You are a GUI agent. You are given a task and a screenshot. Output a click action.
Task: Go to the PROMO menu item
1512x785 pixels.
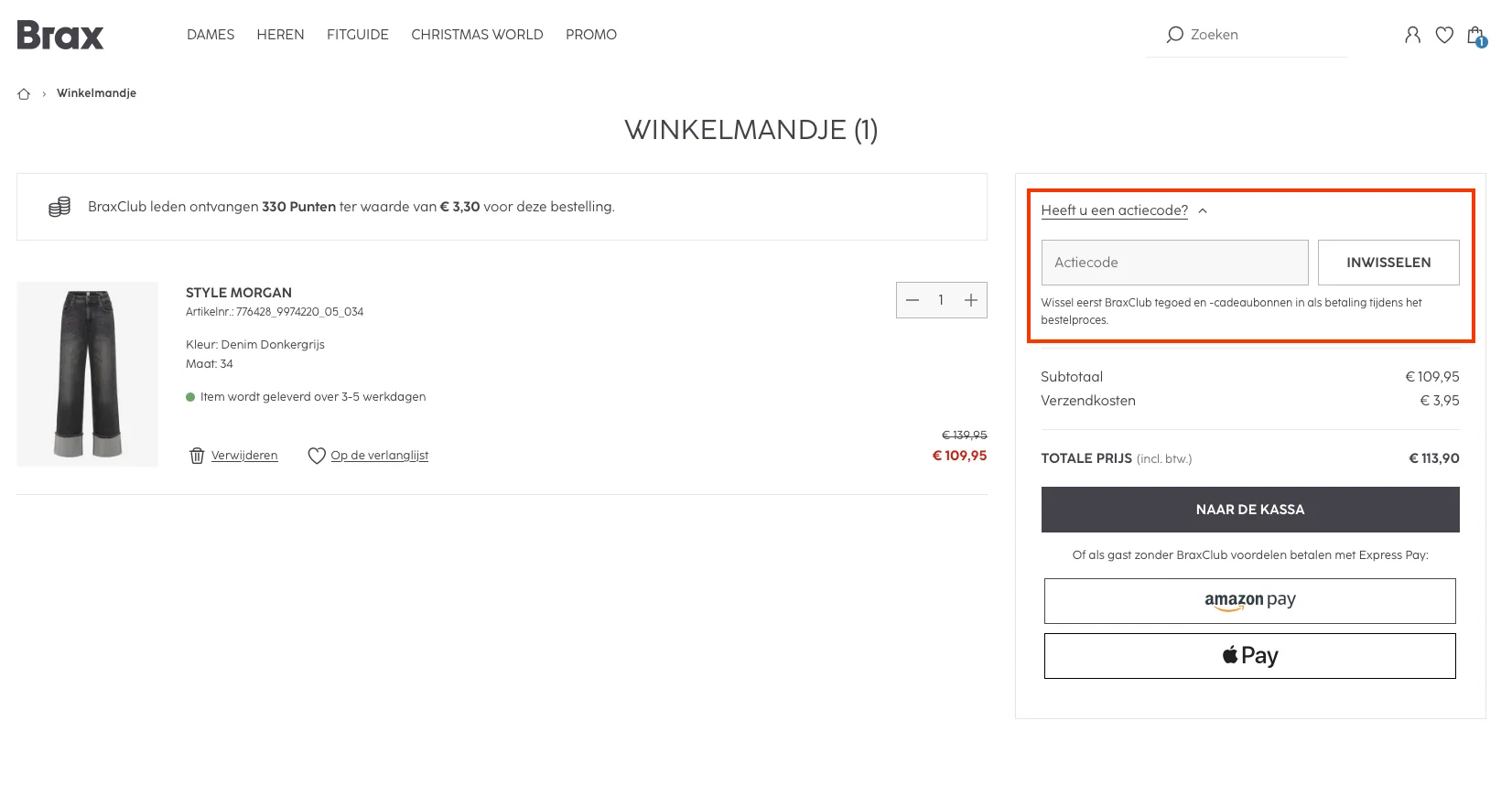[x=591, y=35]
